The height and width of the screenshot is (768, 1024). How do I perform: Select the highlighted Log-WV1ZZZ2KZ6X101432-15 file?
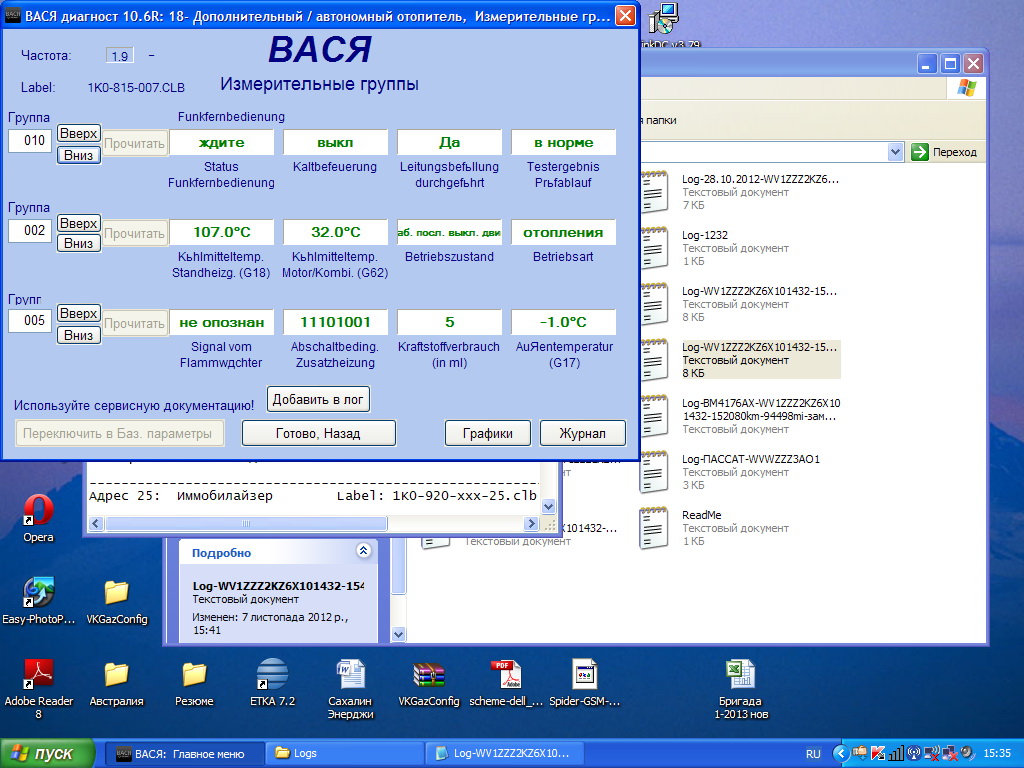pos(760,360)
